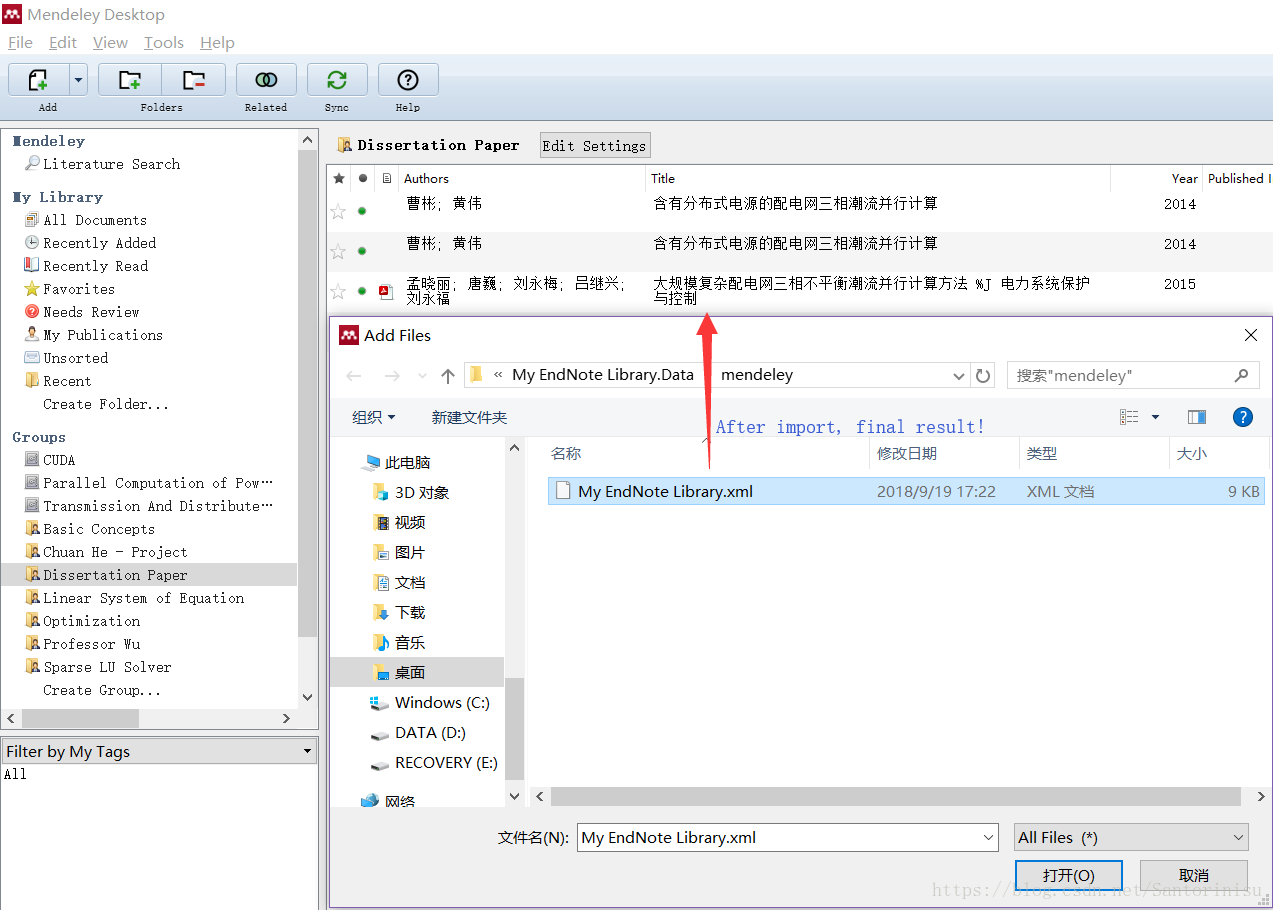Click the Related documents icon

coord(266,80)
